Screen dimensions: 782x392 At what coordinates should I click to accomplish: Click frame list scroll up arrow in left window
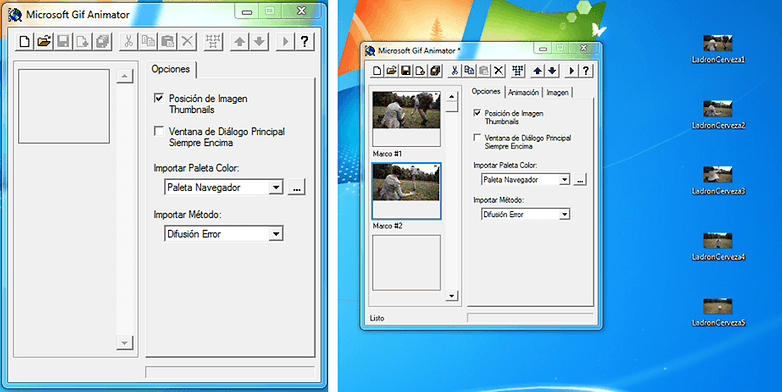[125, 76]
